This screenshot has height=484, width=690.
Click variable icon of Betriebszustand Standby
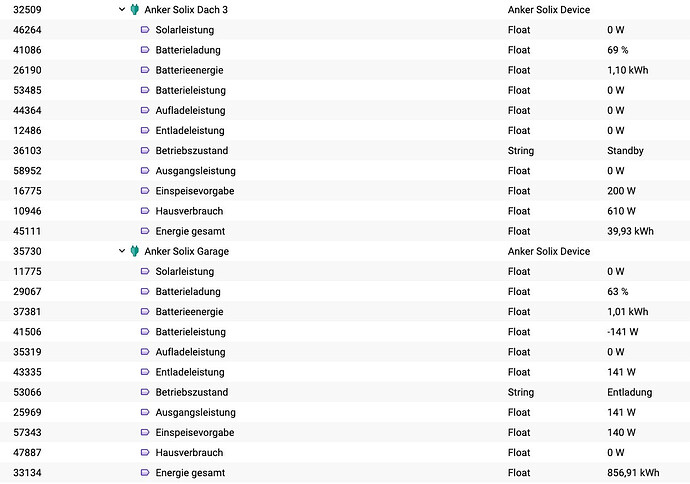[x=145, y=150]
